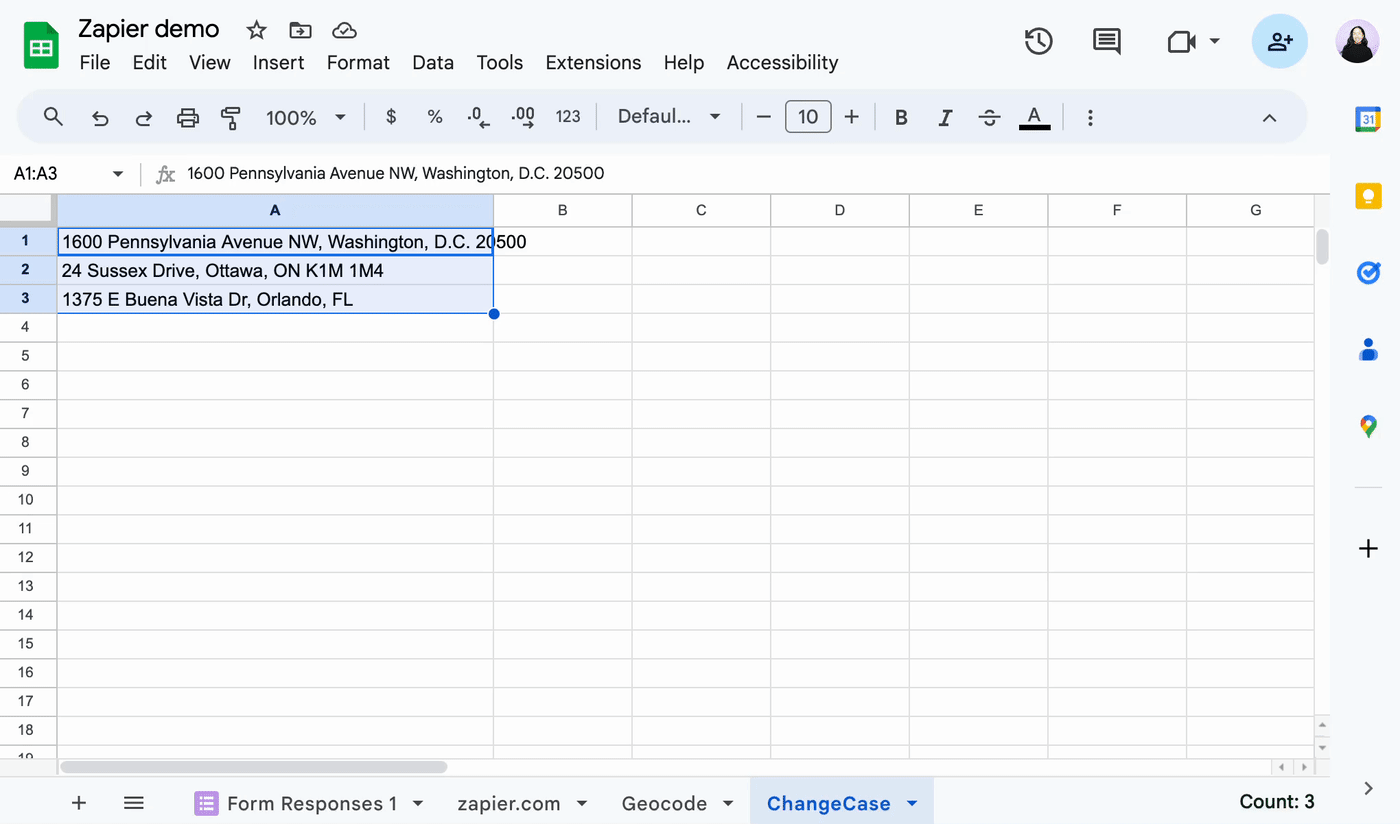Open Google Maps side panel
Image resolution: width=1400 pixels, height=824 pixels.
(1368, 426)
